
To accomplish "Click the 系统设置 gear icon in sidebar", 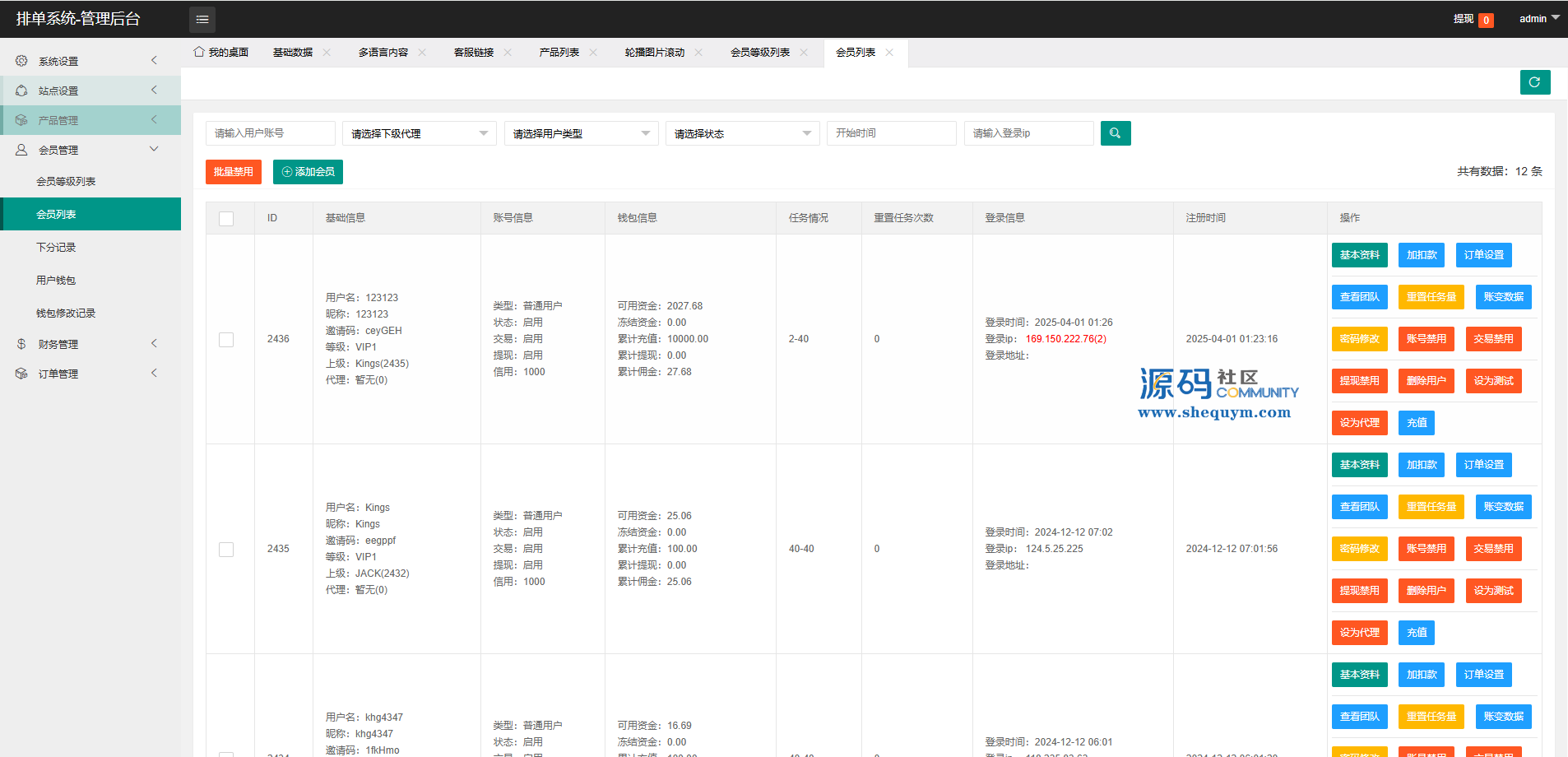I will click(21, 61).
